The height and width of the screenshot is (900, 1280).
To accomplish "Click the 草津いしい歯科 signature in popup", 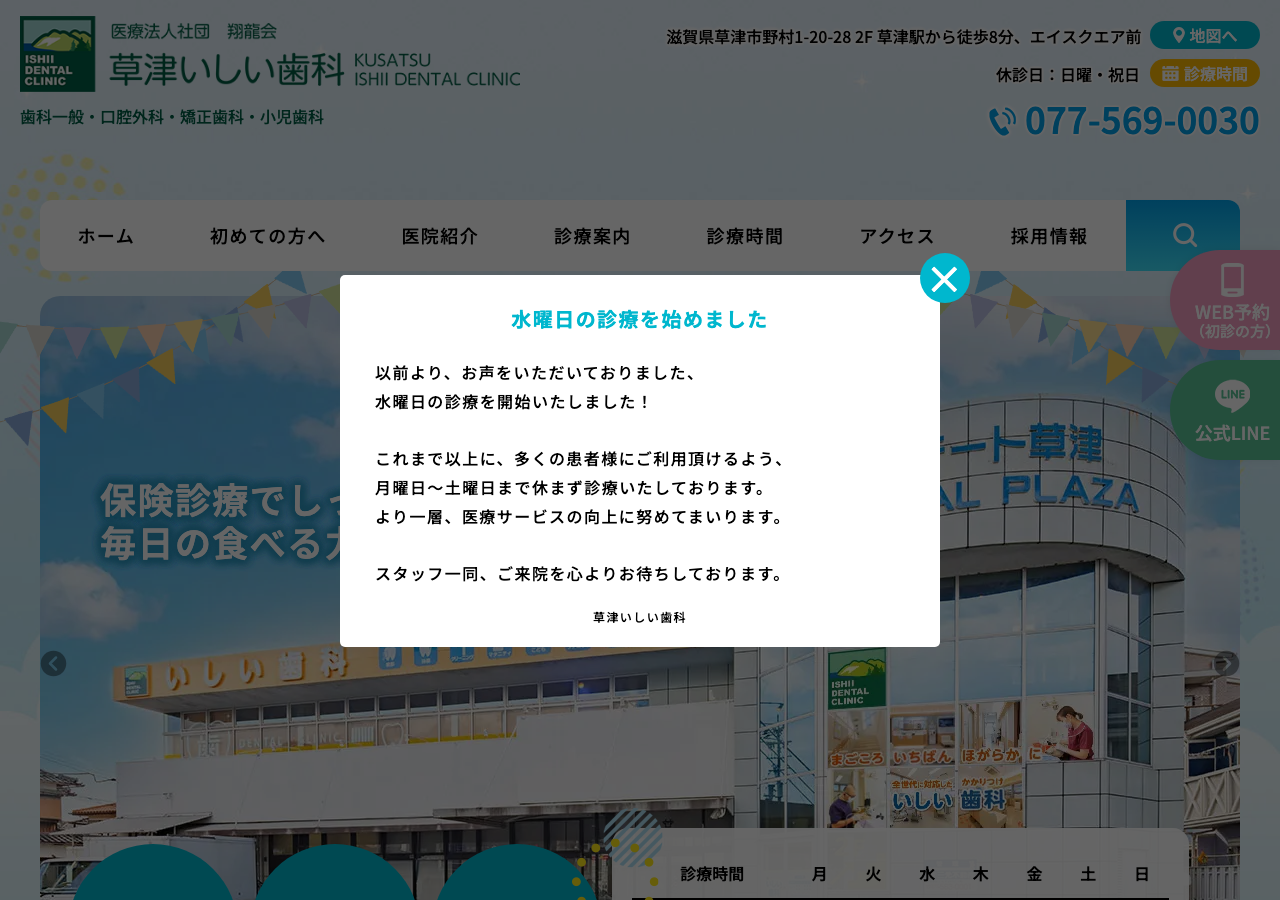I will pos(640,617).
